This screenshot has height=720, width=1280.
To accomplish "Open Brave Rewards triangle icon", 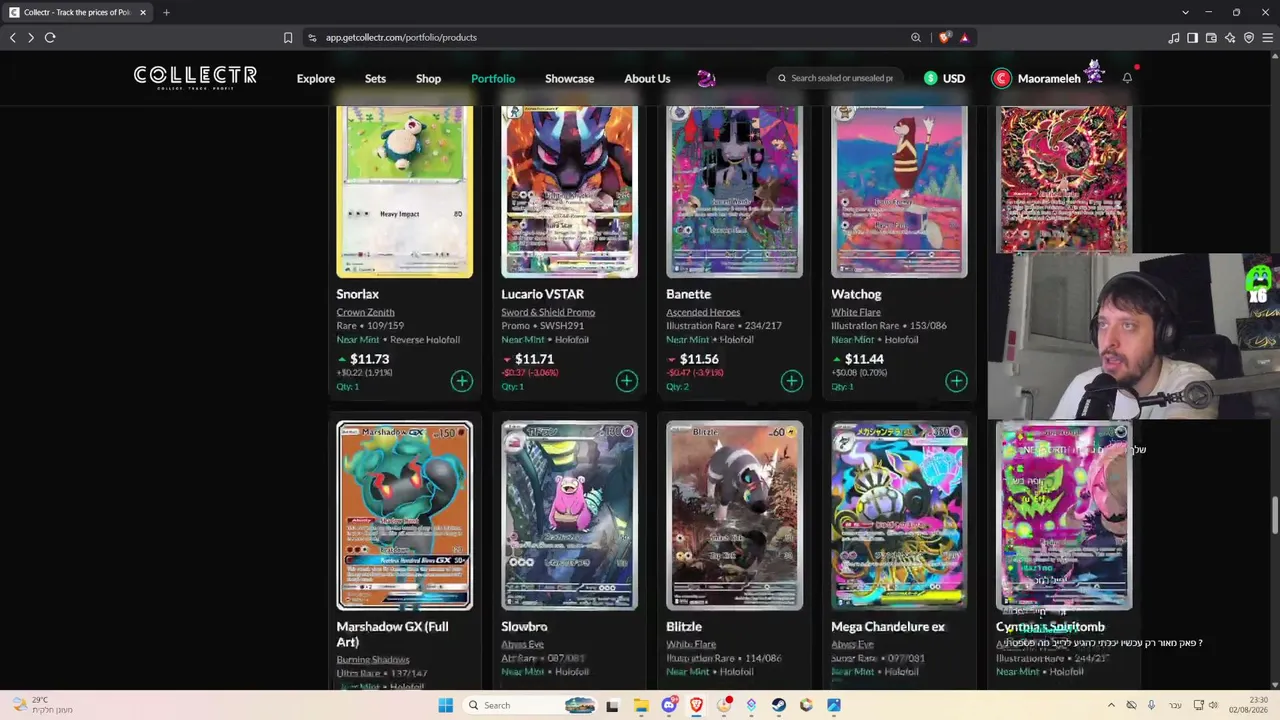I will click(x=964, y=37).
